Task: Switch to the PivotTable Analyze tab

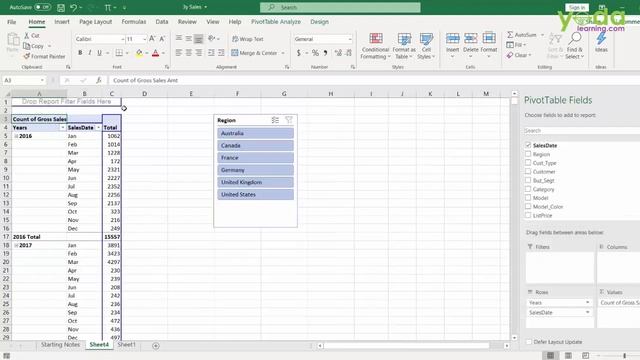Action: pos(276,22)
